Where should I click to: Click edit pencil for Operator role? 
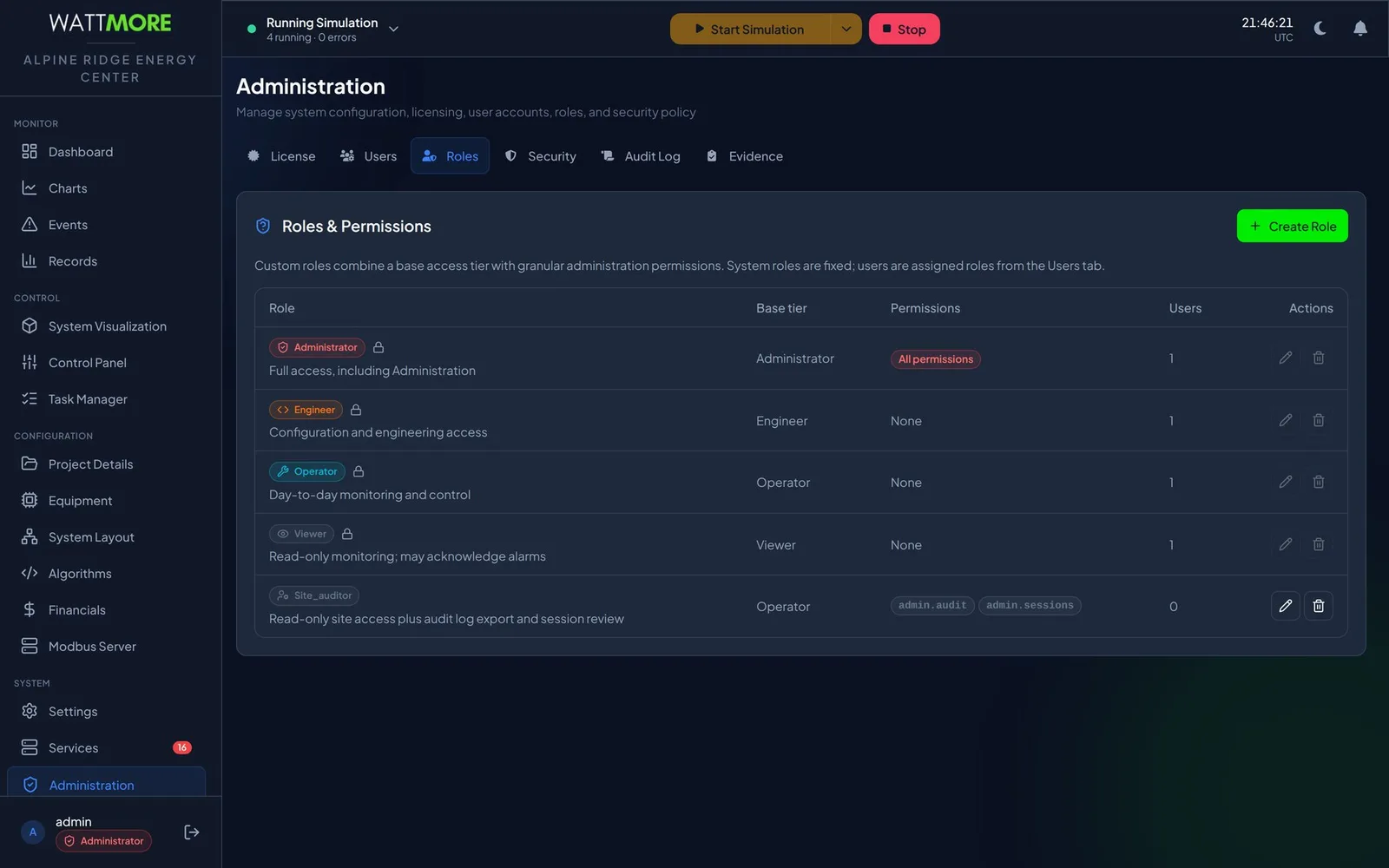click(1286, 482)
